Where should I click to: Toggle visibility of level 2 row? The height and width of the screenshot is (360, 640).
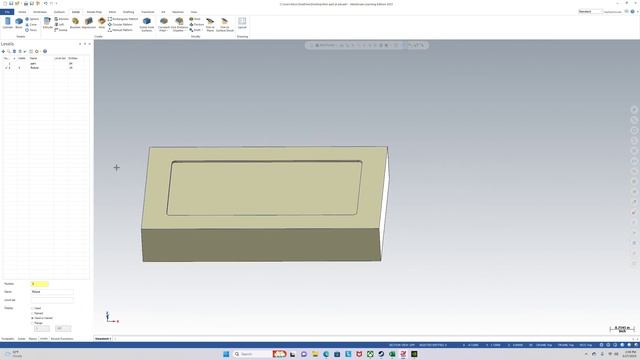point(20,68)
